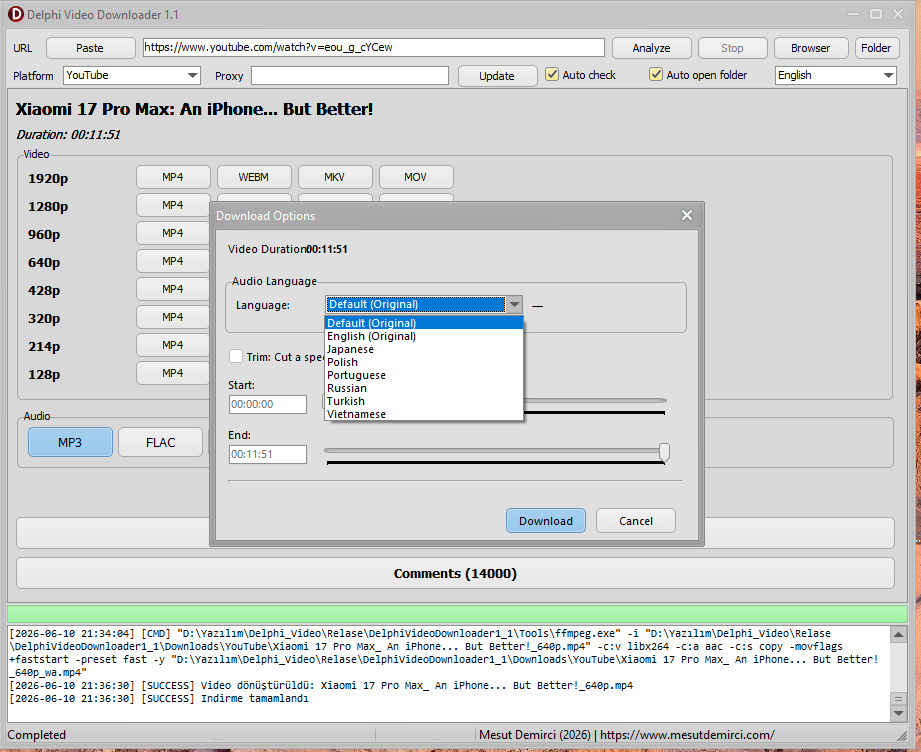Close the Download Options dialog
921x752 pixels.
click(687, 216)
